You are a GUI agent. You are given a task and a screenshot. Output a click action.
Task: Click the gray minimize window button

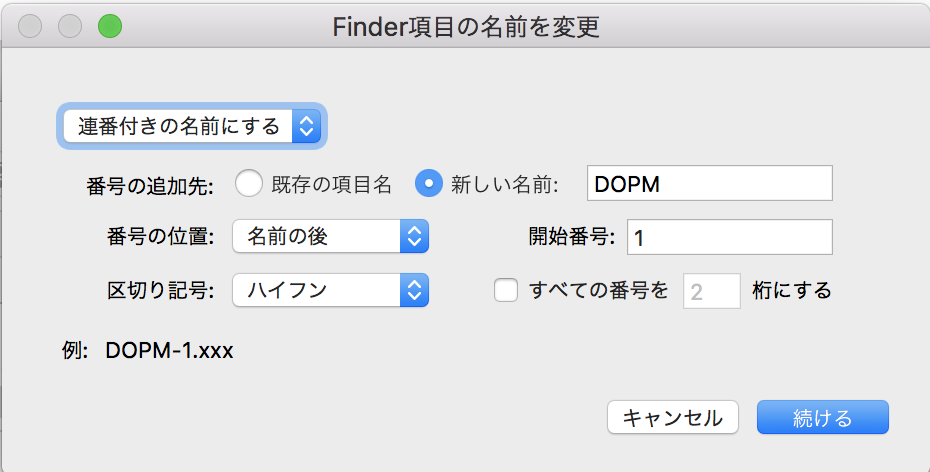click(70, 27)
